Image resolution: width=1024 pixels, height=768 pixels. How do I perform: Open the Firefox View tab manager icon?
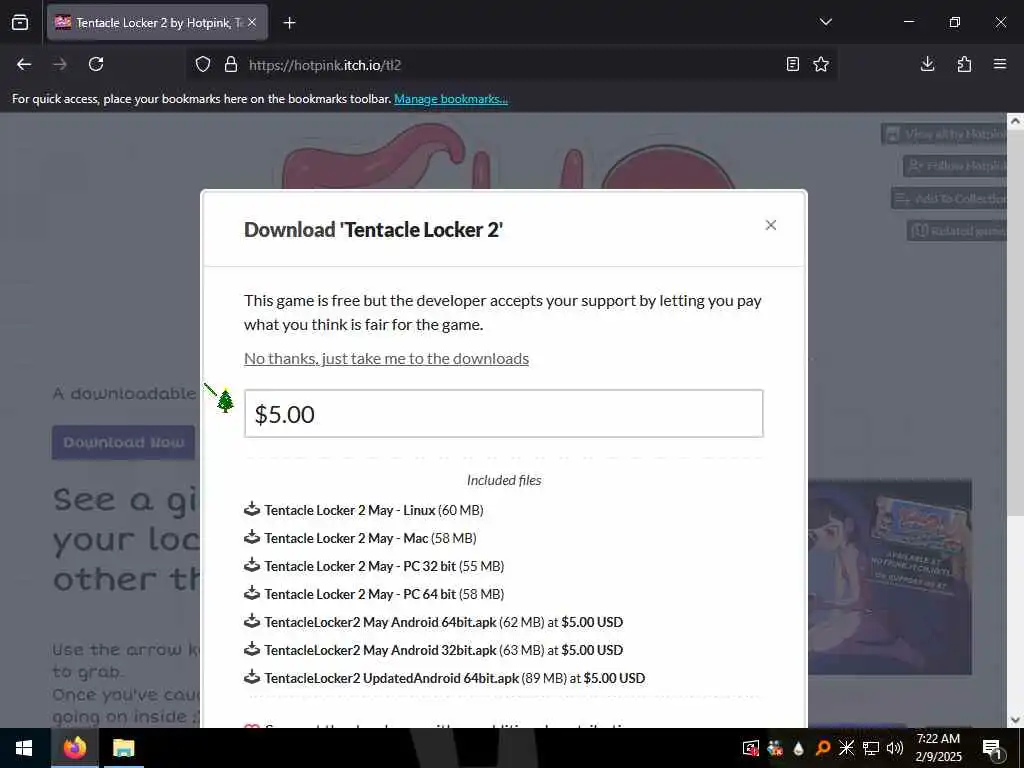click(x=20, y=22)
